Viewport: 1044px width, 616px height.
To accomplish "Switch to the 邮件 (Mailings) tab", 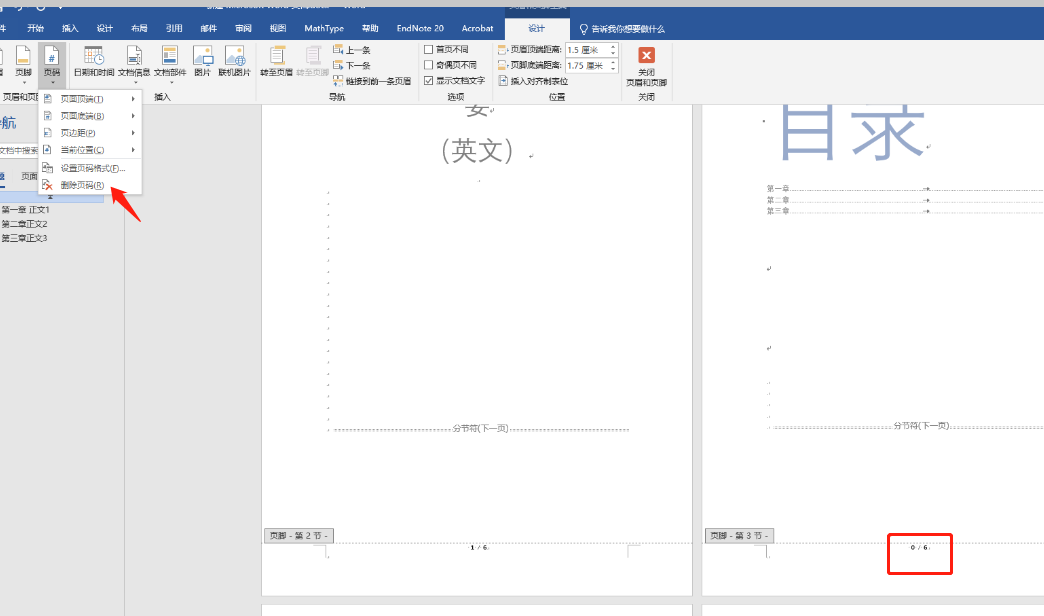I will [x=208, y=28].
